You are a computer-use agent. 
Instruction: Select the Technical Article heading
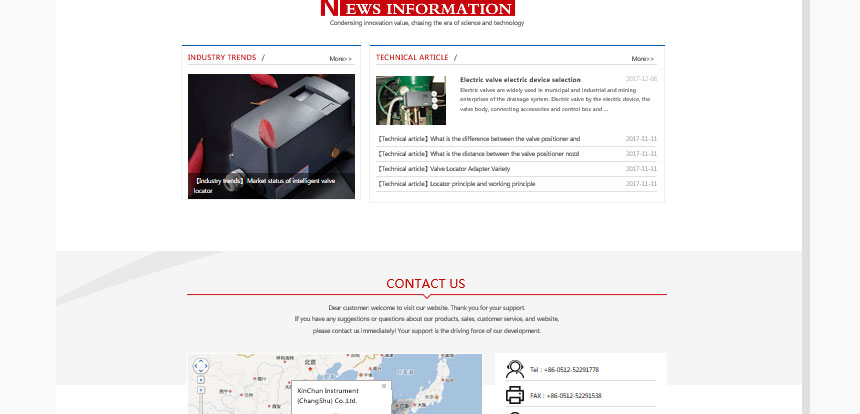pyautogui.click(x=412, y=58)
